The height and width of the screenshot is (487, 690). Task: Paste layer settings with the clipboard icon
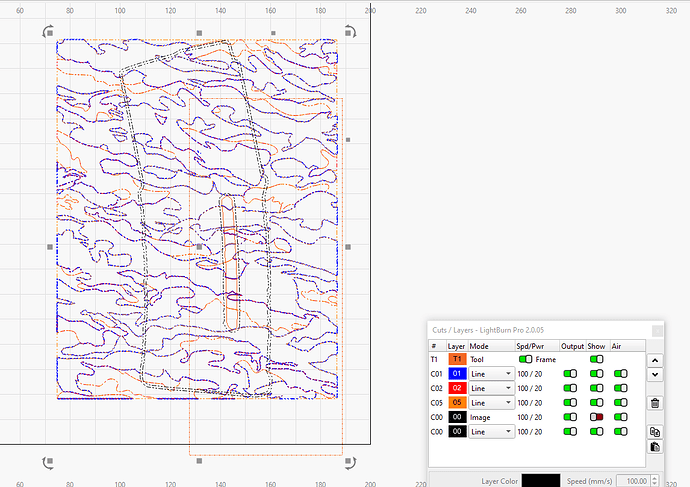point(655,447)
